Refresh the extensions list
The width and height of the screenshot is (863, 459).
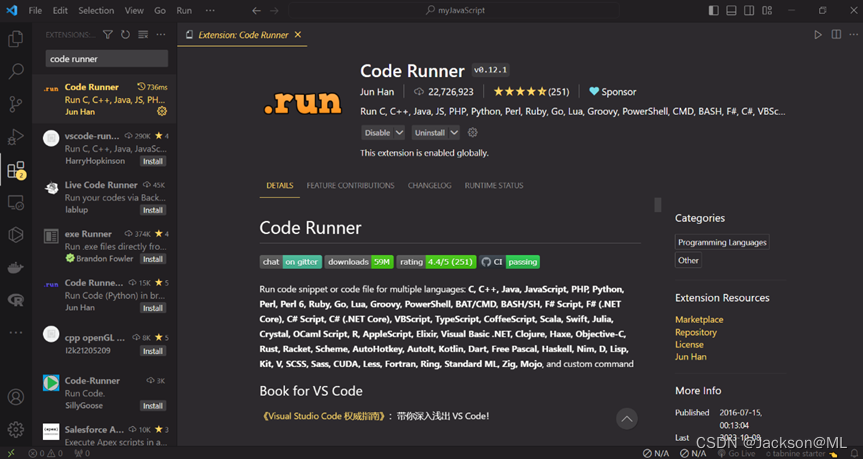click(x=125, y=35)
